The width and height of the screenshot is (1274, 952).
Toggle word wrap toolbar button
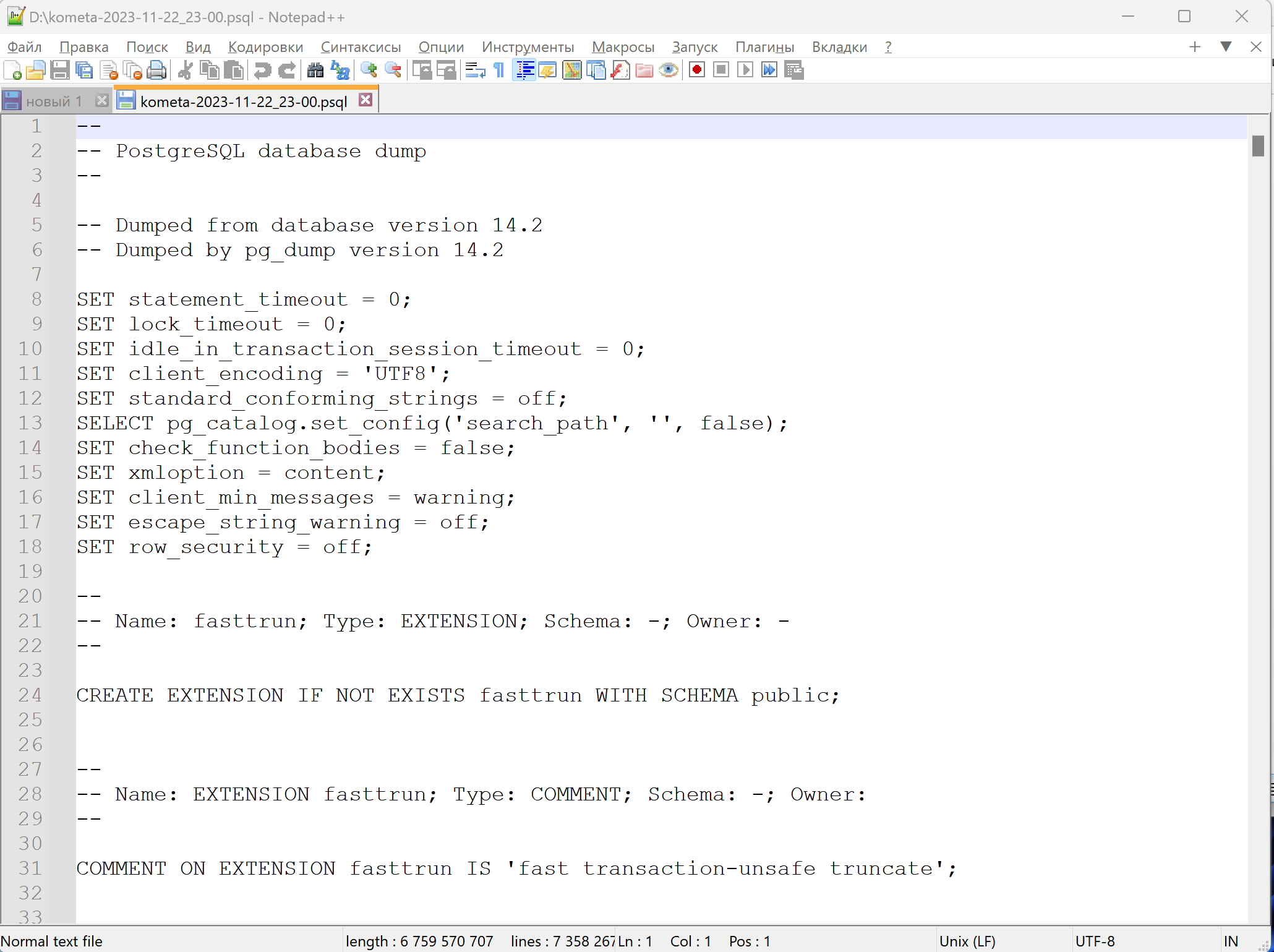pyautogui.click(x=475, y=71)
